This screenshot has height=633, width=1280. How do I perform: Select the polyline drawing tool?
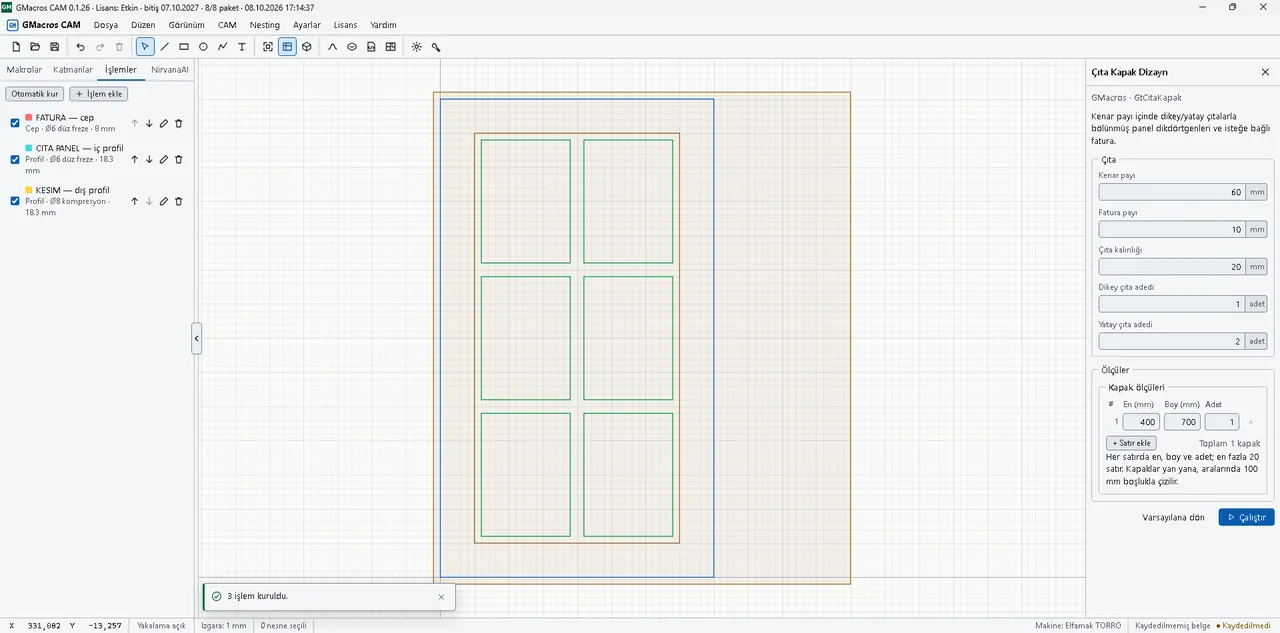click(x=222, y=47)
